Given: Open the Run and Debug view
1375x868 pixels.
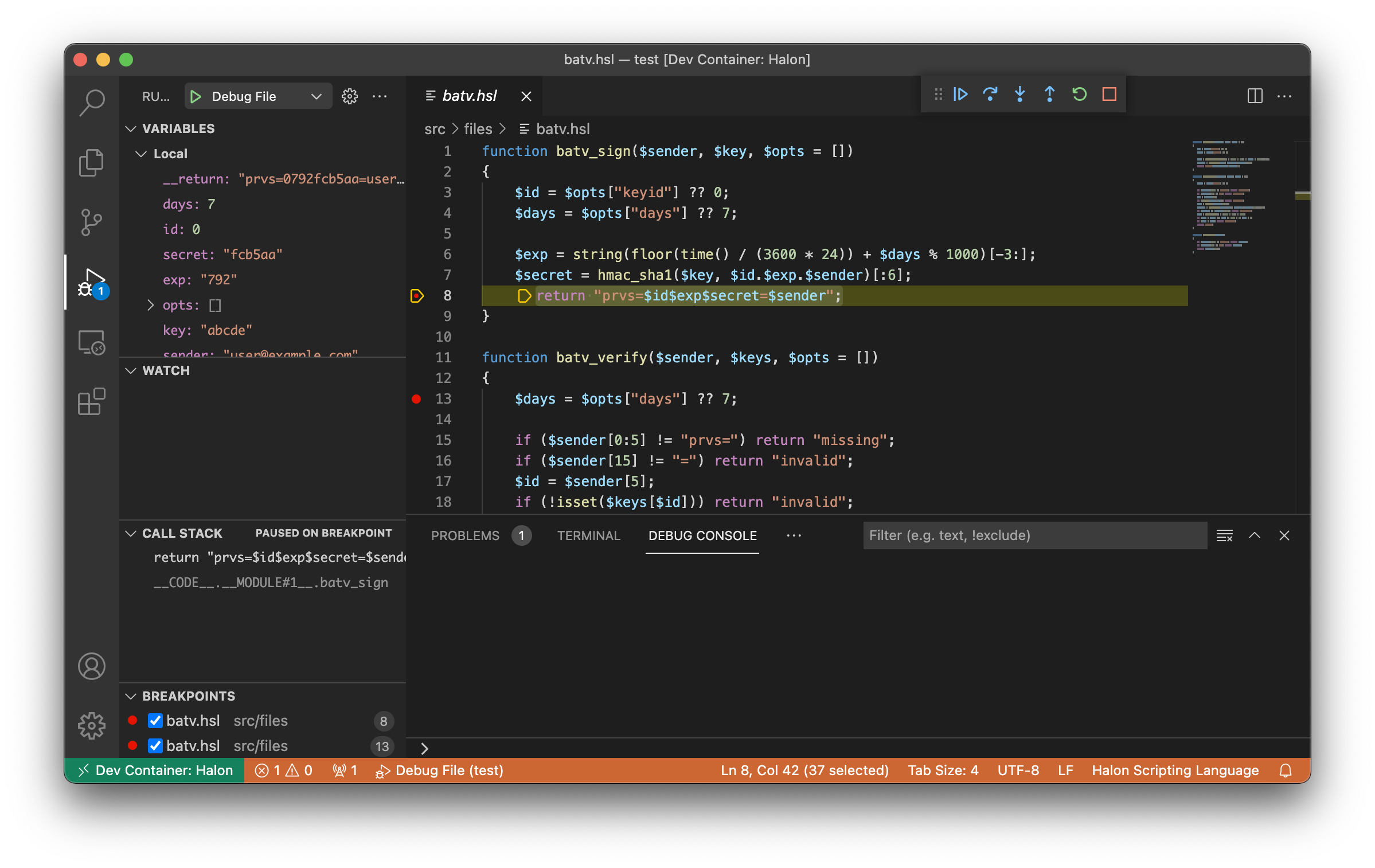Looking at the screenshot, I should point(92,282).
